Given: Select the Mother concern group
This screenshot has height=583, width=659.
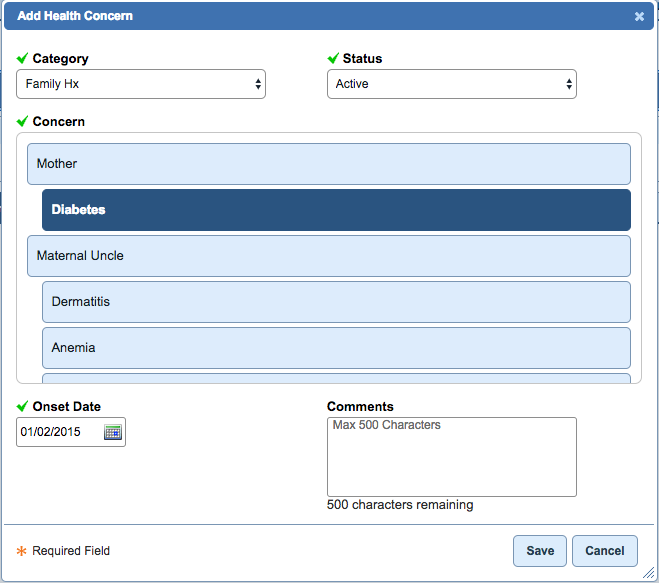Looking at the screenshot, I should pyautogui.click(x=328, y=164).
